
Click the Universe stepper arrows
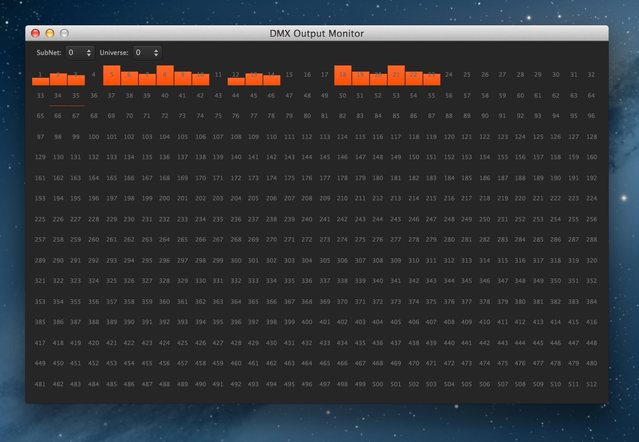pyautogui.click(x=156, y=53)
